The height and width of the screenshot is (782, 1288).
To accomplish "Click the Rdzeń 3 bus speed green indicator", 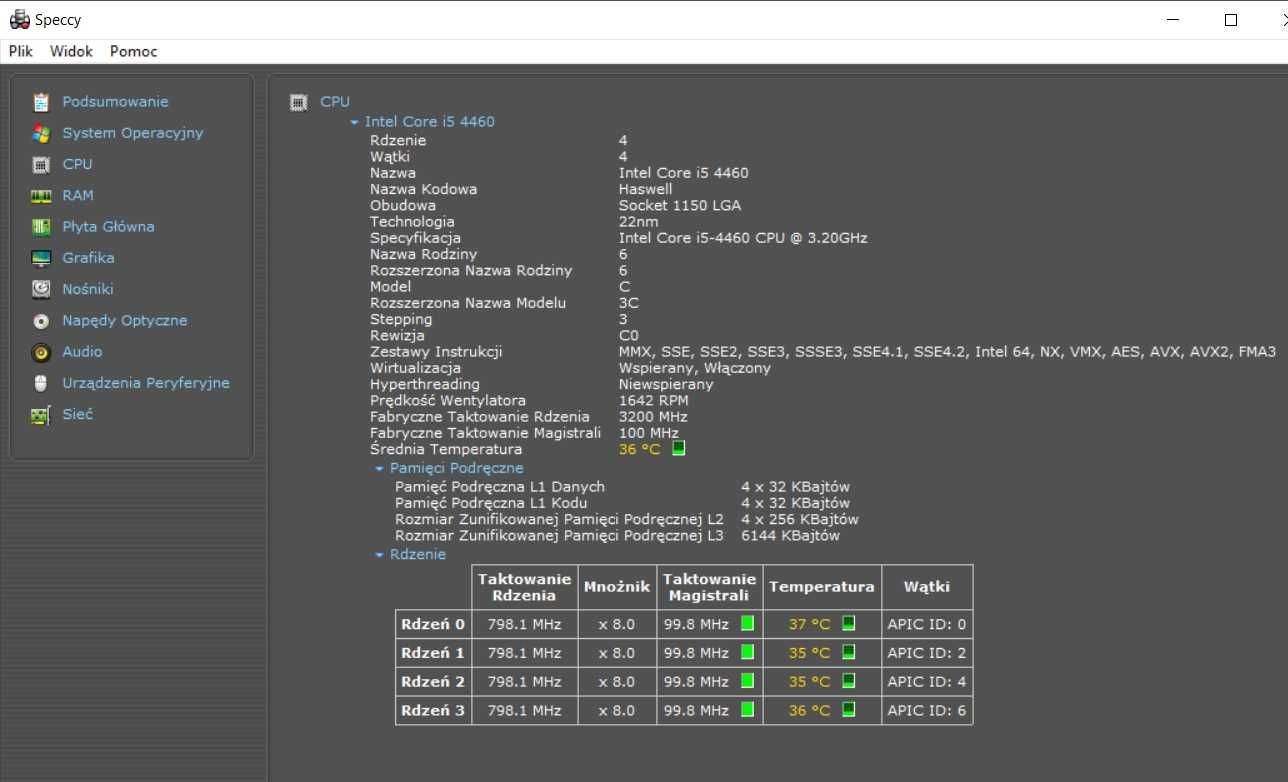I will 747,709.
